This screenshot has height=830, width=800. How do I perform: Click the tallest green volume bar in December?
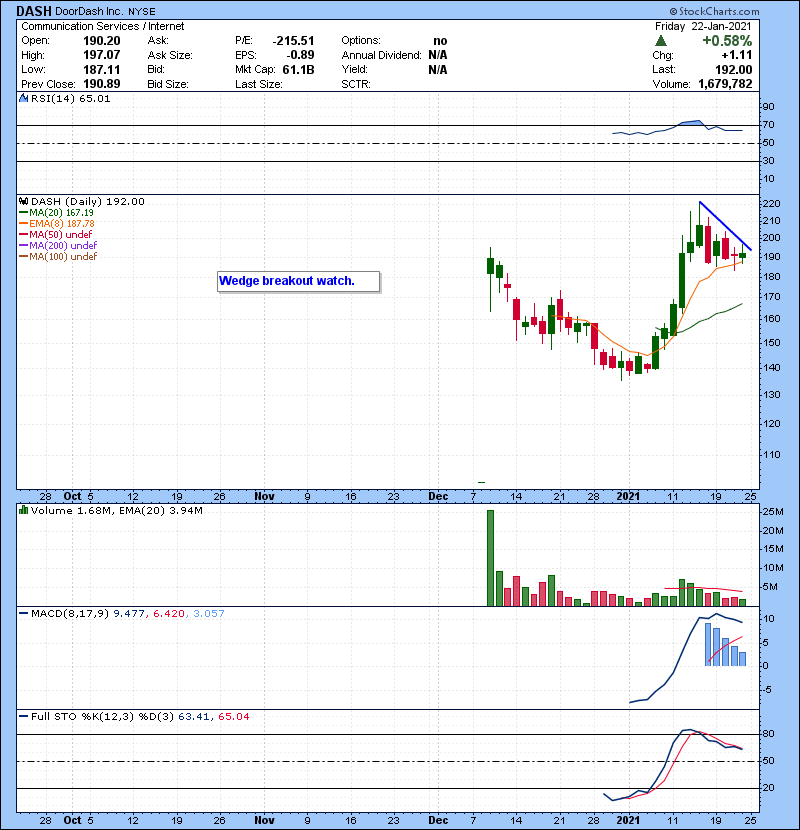[490, 558]
